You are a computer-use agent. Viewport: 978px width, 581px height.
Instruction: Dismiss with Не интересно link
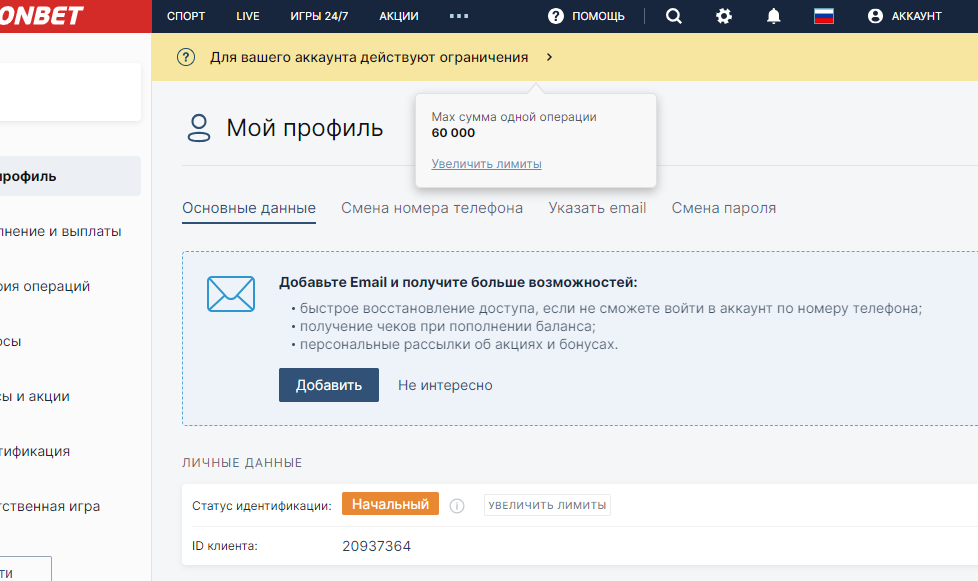[445, 385]
